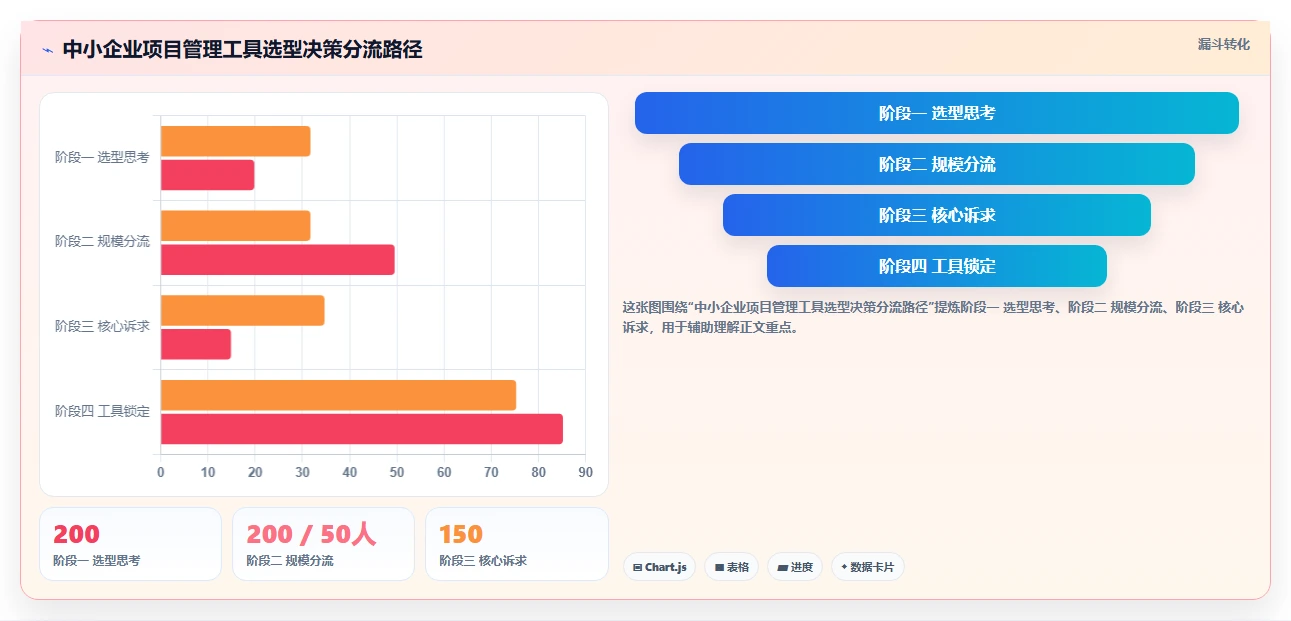Open the 150 阶段三 核心诉求 stat card

coord(517,544)
